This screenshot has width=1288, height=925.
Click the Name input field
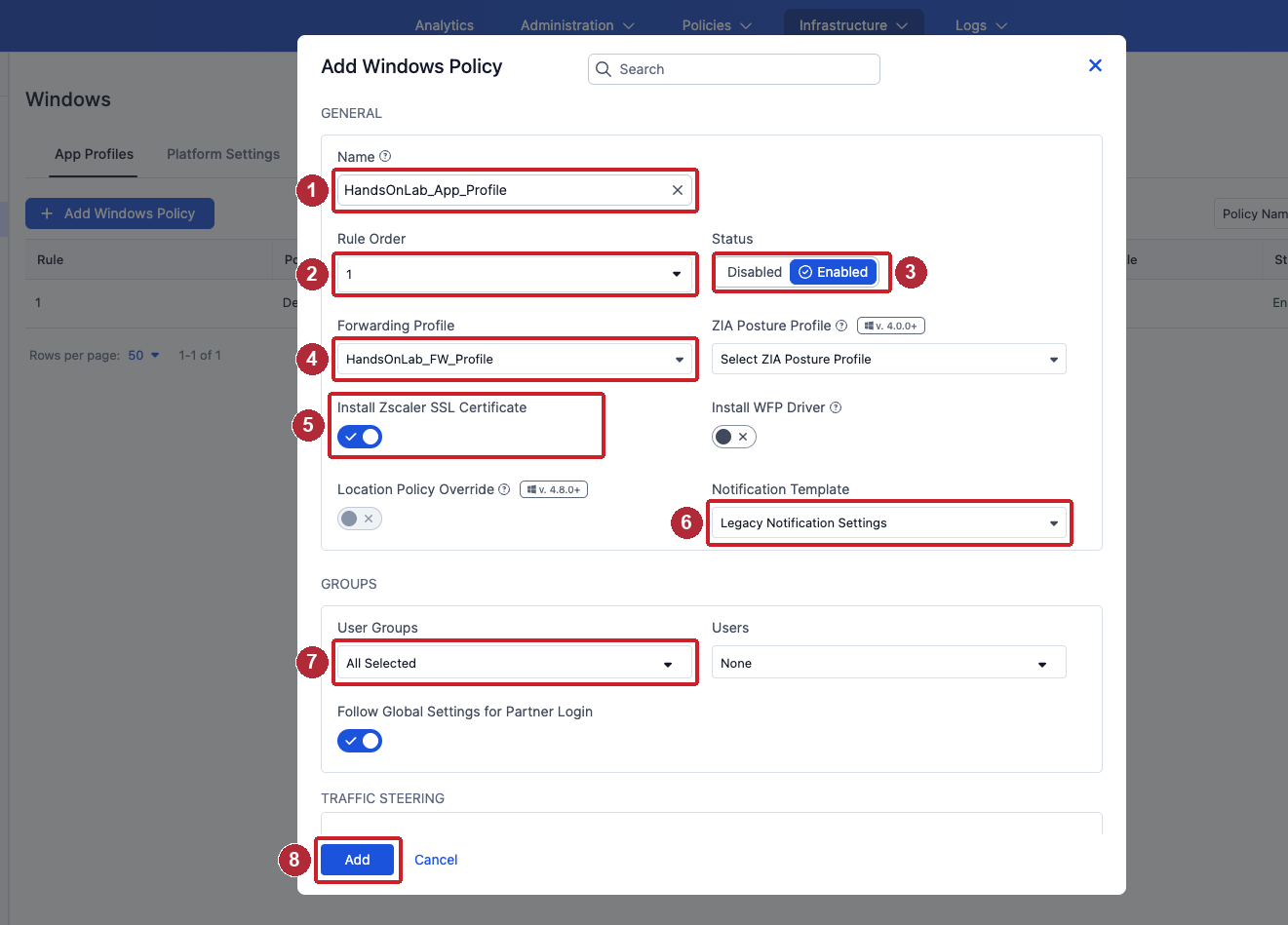514,190
